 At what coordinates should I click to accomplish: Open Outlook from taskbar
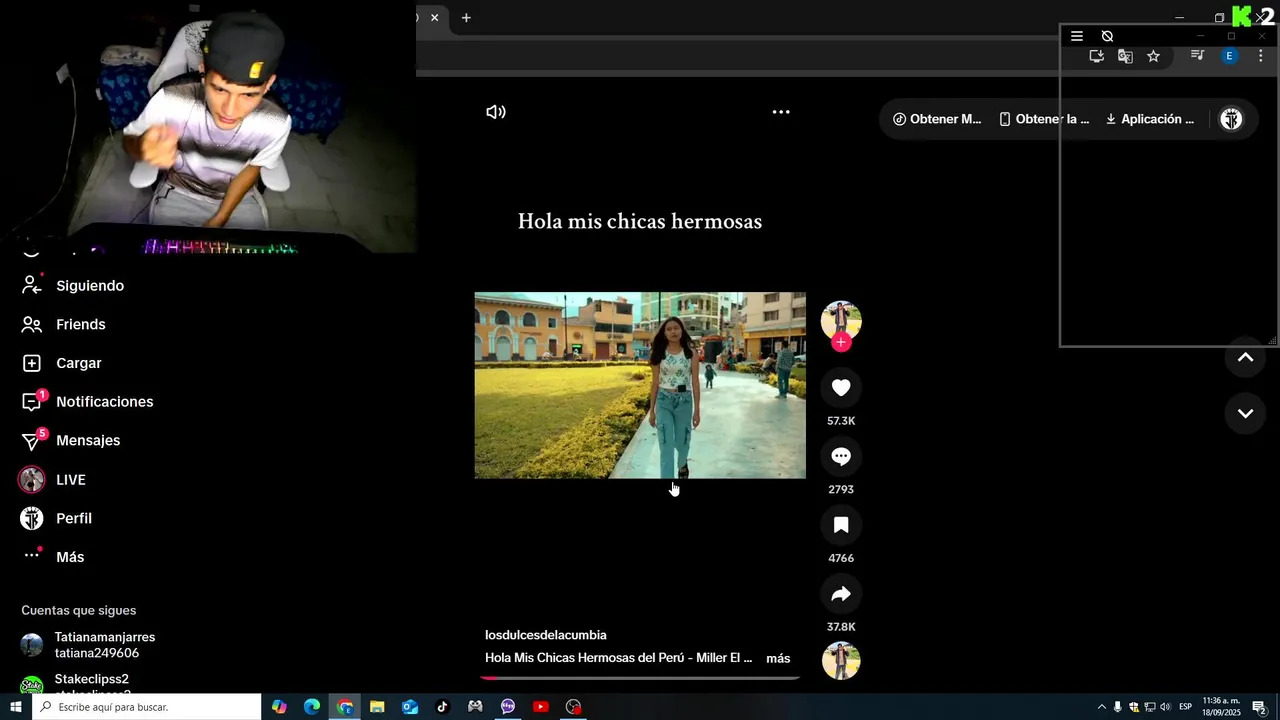point(410,707)
